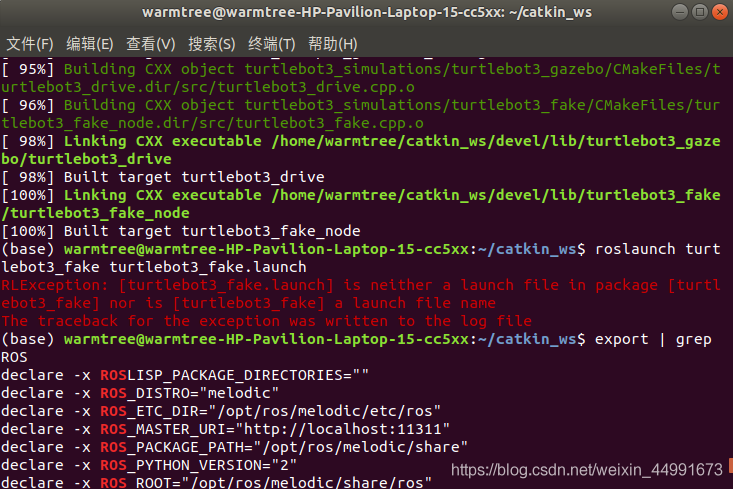The image size is (733, 489).
Task: Click the window title warmtree@warmtree-HP-Pavilion
Action: point(366,14)
